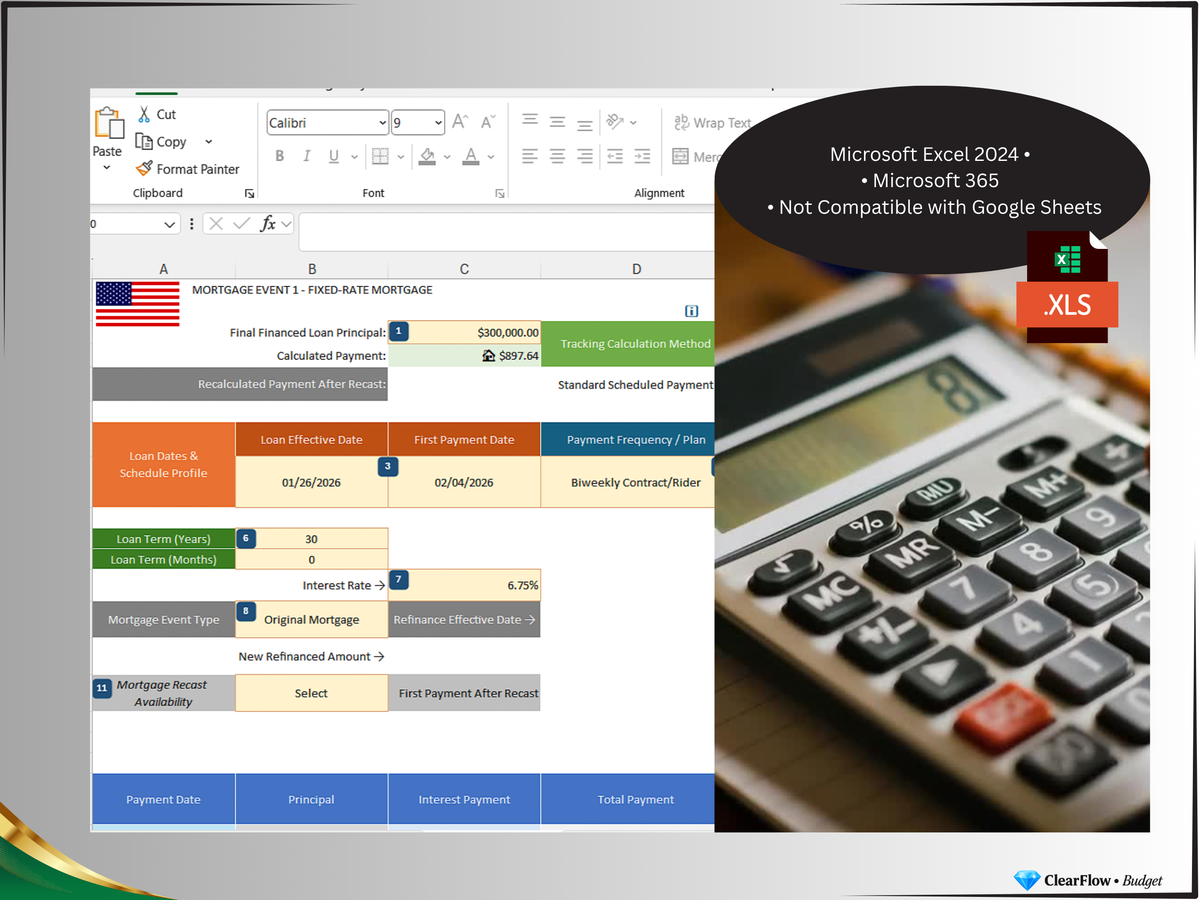Open the Copy options arrow
Viewport: 1200px width, 900px height.
tap(208, 142)
